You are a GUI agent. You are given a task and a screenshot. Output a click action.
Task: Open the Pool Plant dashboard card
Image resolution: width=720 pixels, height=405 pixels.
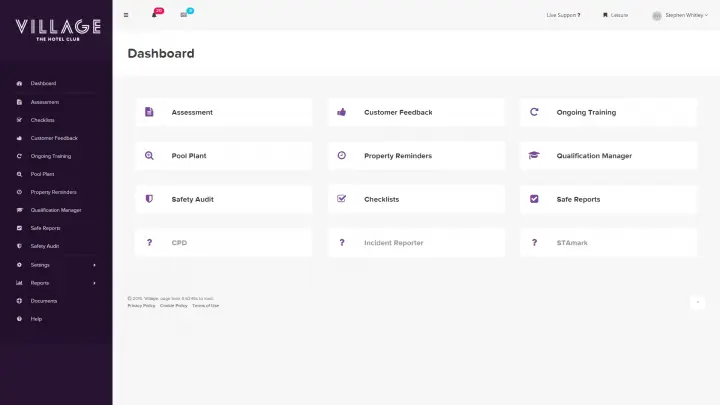click(224, 156)
